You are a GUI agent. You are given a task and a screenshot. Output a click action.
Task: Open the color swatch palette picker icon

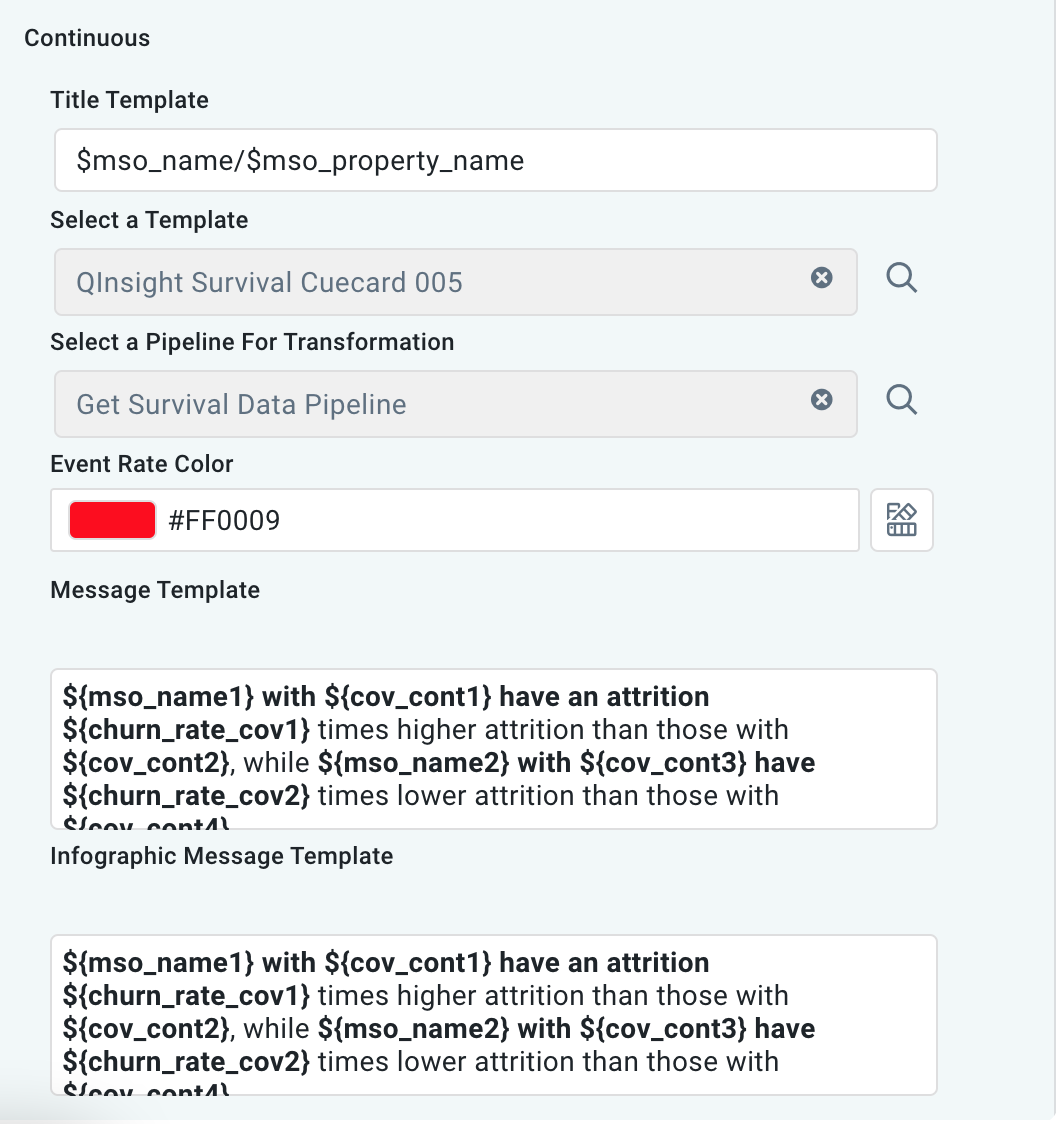pyautogui.click(x=901, y=519)
